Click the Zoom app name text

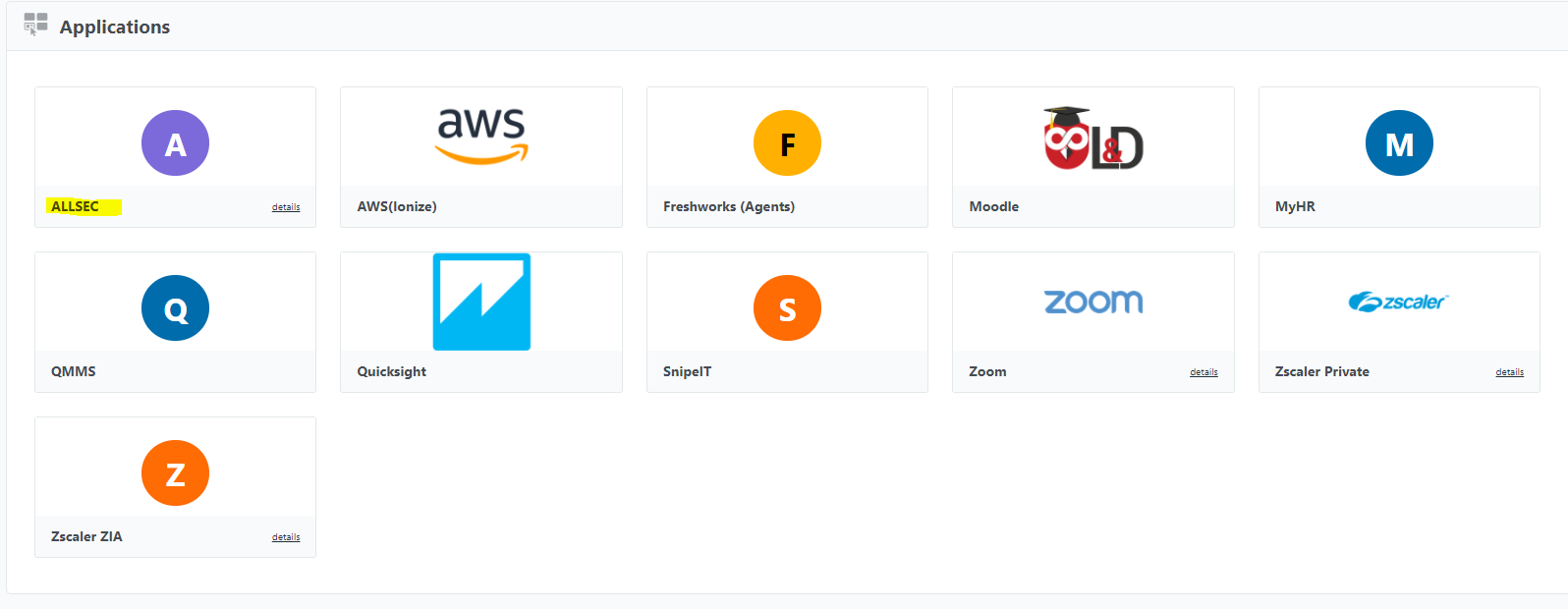987,371
